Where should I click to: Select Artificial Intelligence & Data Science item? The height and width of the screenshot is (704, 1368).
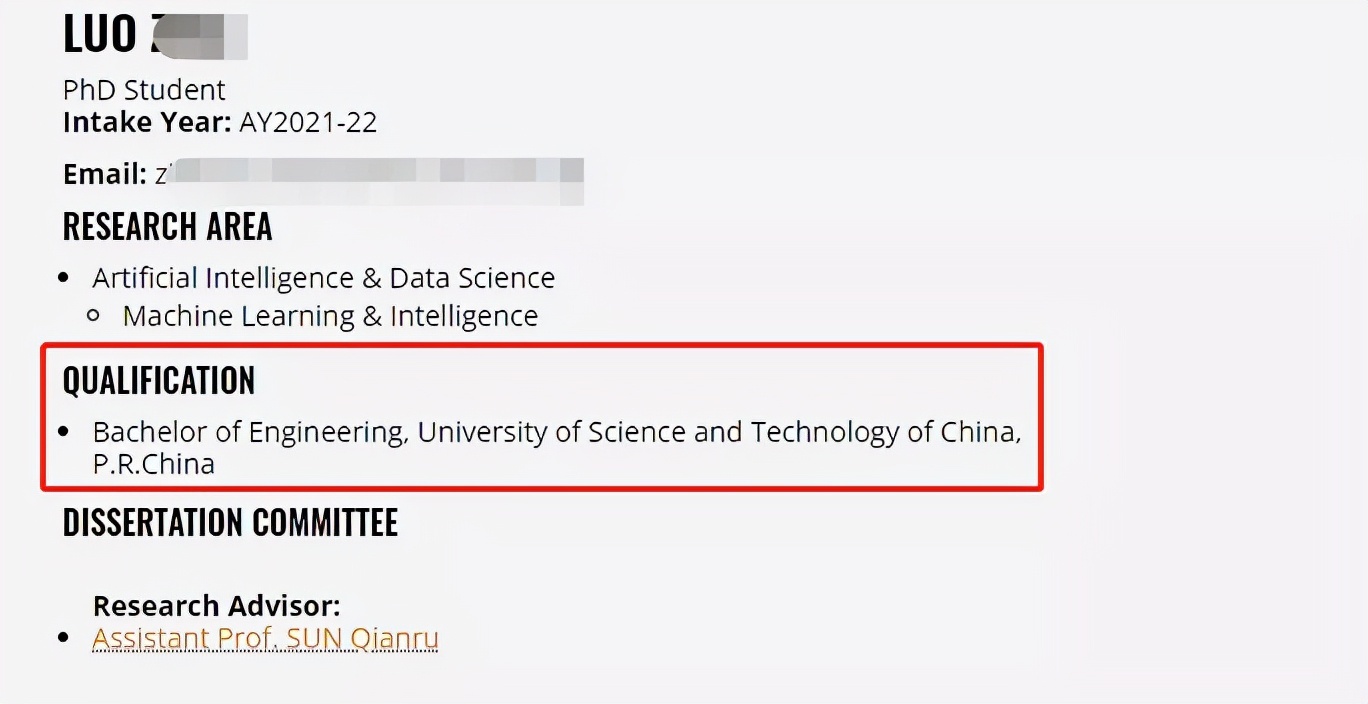tap(323, 277)
